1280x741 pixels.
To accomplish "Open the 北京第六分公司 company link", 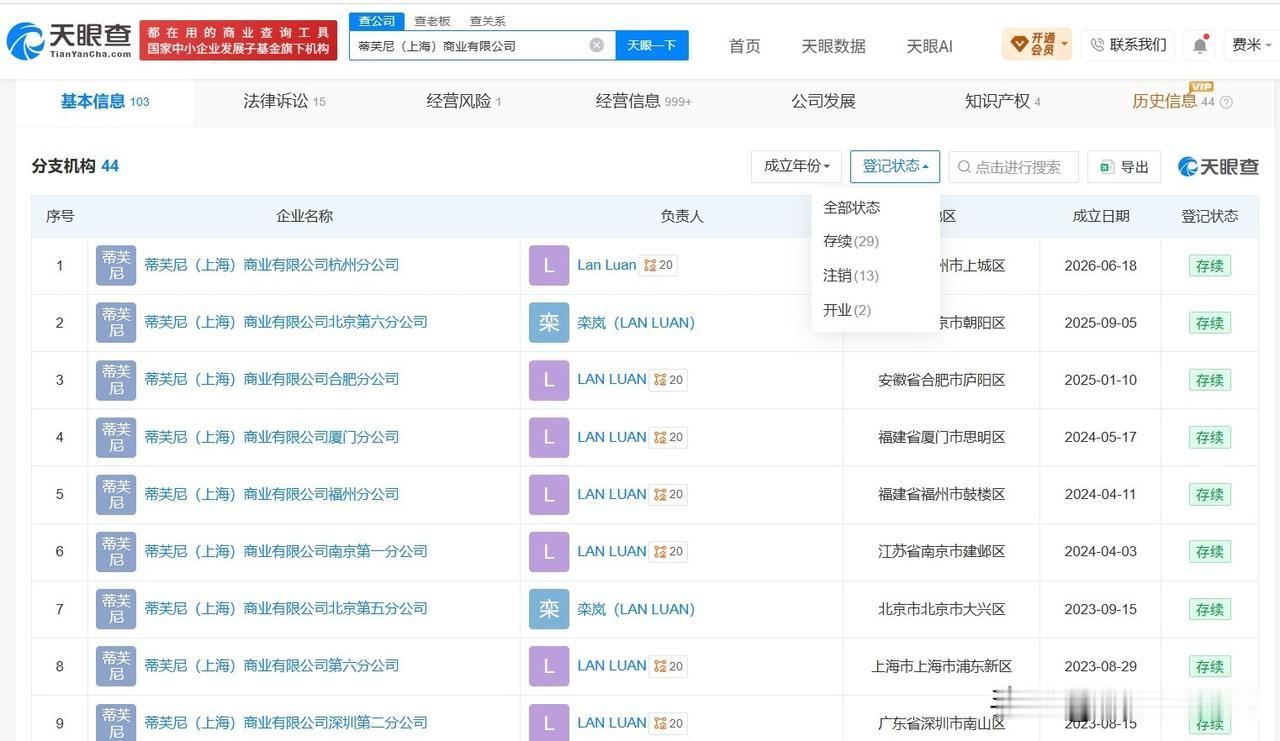I will point(286,322).
